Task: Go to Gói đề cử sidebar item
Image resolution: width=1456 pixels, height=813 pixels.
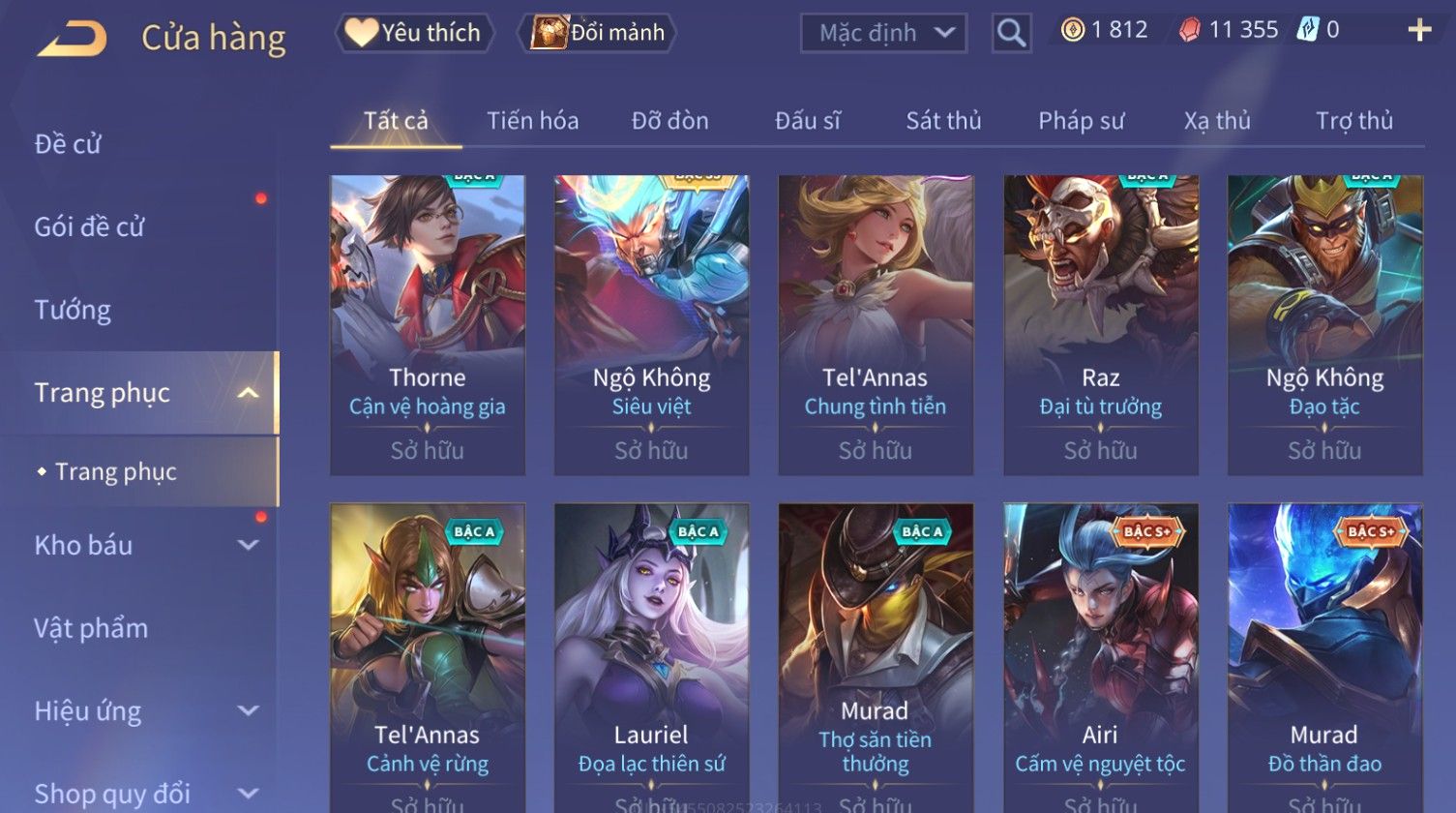Action: (89, 226)
